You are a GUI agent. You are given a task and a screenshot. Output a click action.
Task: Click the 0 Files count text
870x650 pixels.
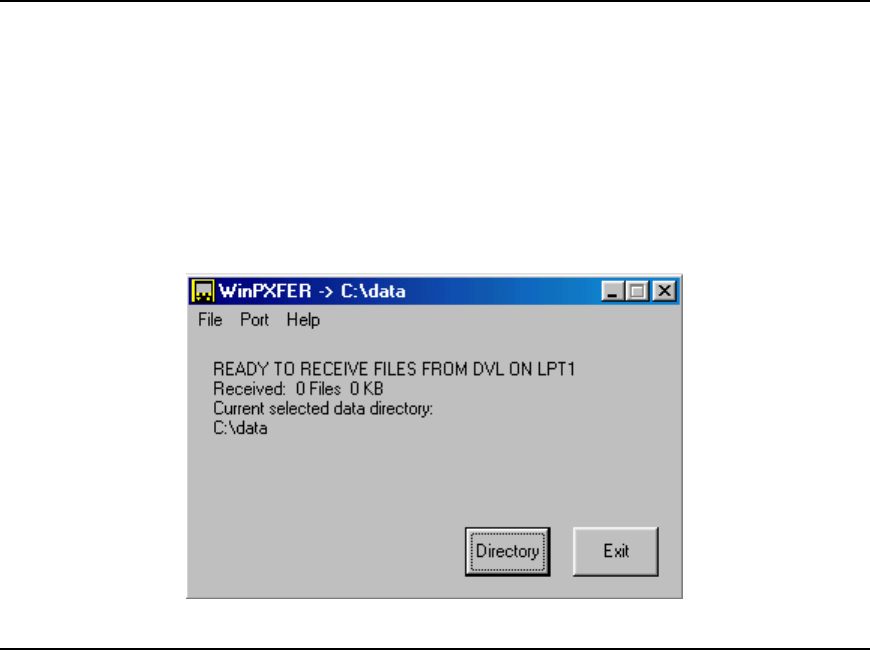pyautogui.click(x=318, y=389)
